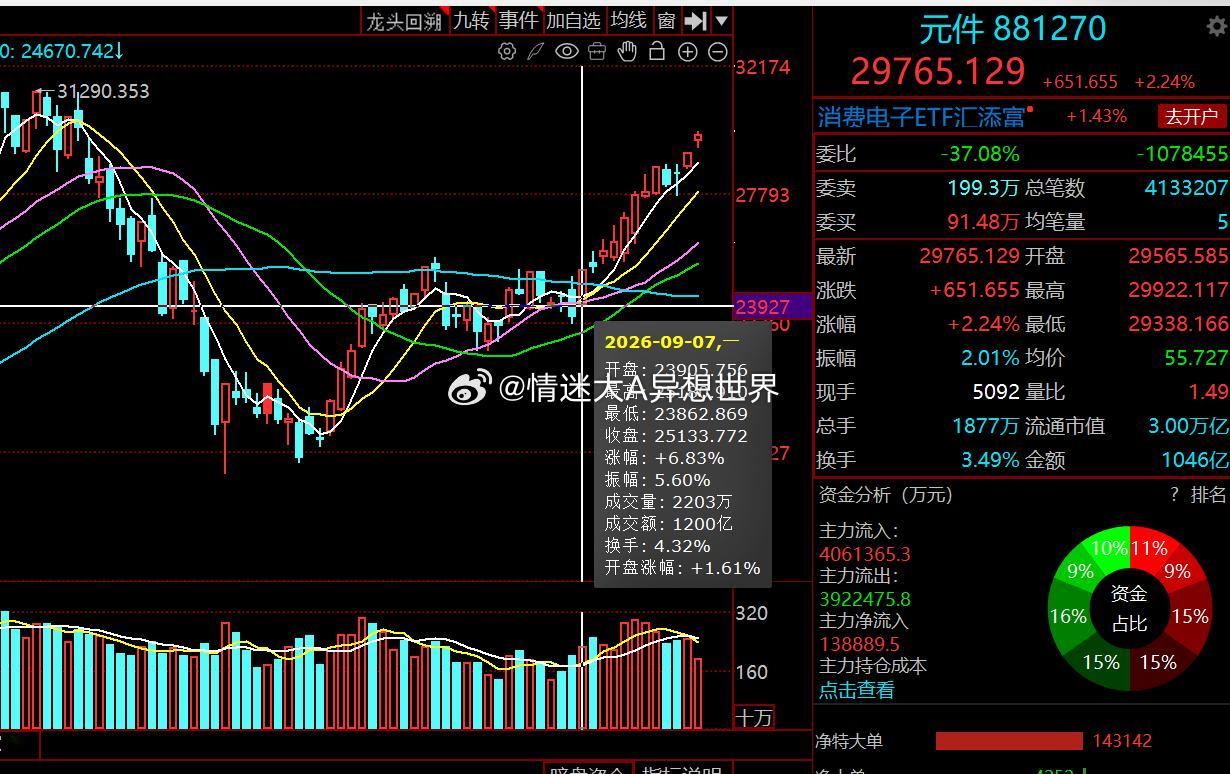Click the 11% red pie slice
Viewport: 1230px width, 774px height.
coord(1148,547)
